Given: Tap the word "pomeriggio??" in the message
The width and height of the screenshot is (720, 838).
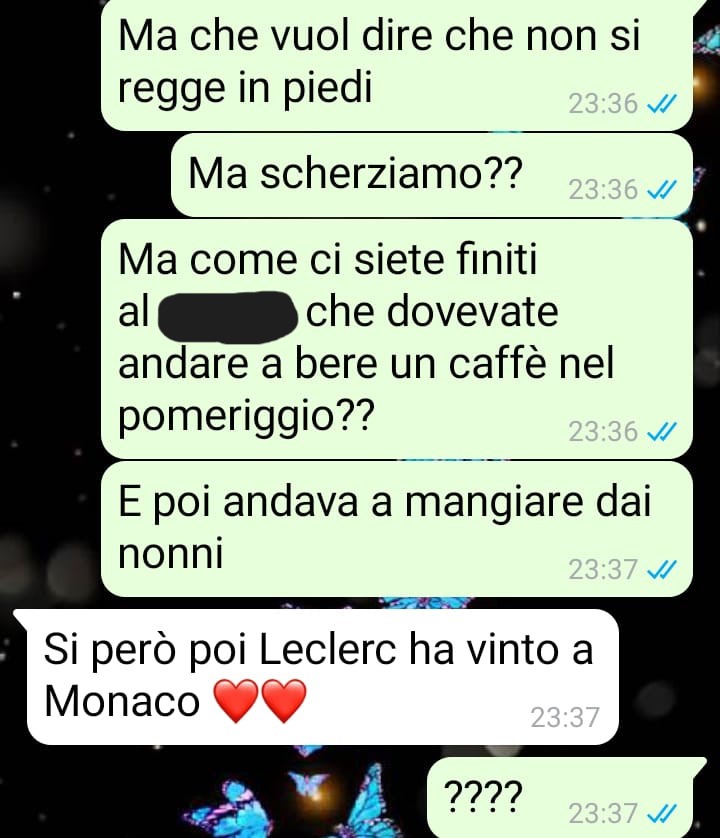Looking at the screenshot, I should (244, 417).
